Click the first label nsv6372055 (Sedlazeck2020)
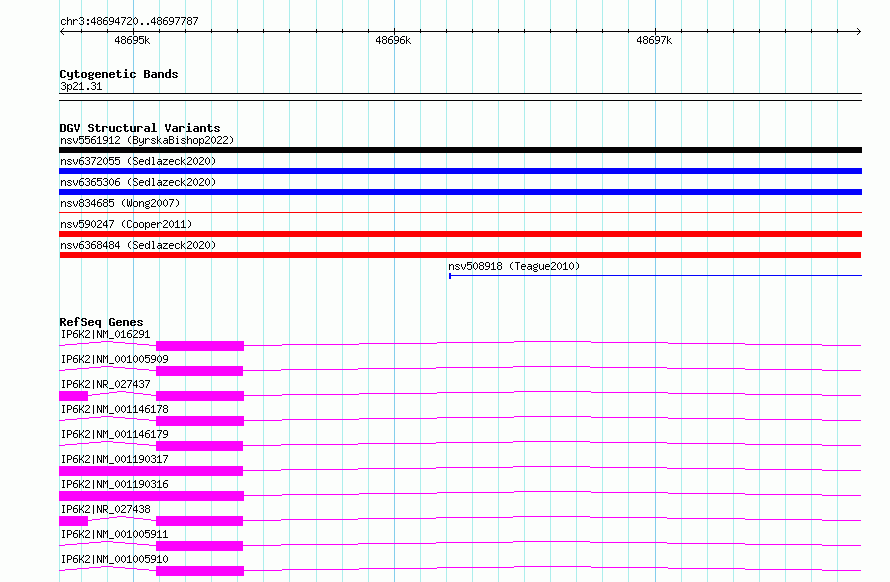The height and width of the screenshot is (582, 890). tap(138, 161)
